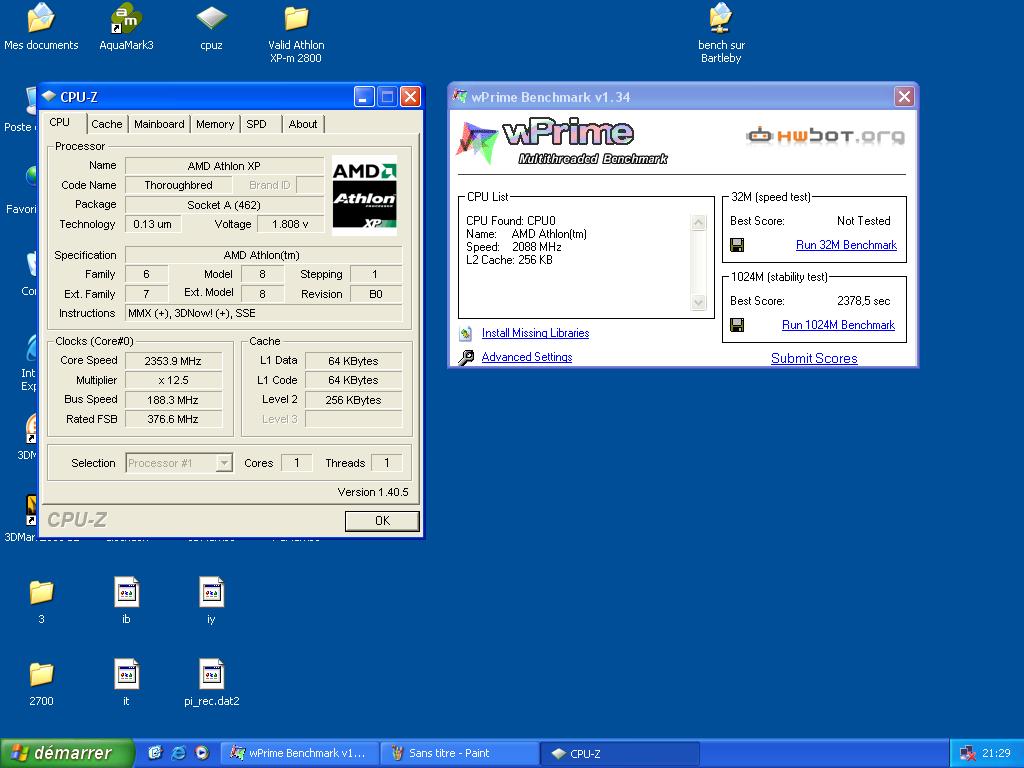Click the hwbot.org logo in wPrime
This screenshot has height=768, width=1024.
[x=825, y=136]
